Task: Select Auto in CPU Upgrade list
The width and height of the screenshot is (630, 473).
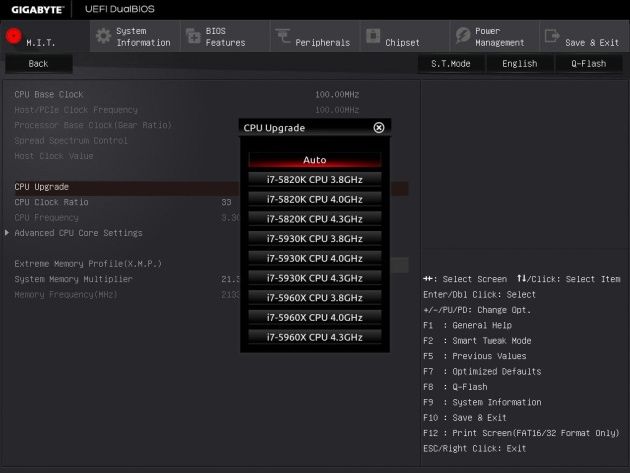Action: click(x=315, y=160)
